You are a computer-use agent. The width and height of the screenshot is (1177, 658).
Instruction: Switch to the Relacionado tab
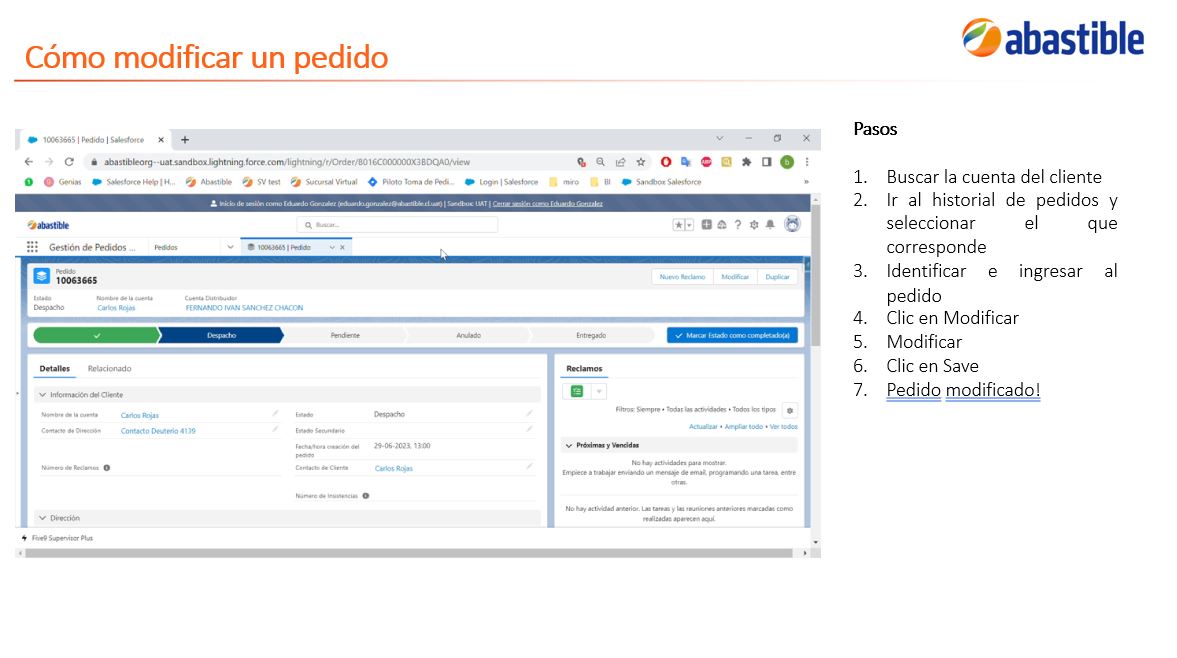[x=110, y=368]
